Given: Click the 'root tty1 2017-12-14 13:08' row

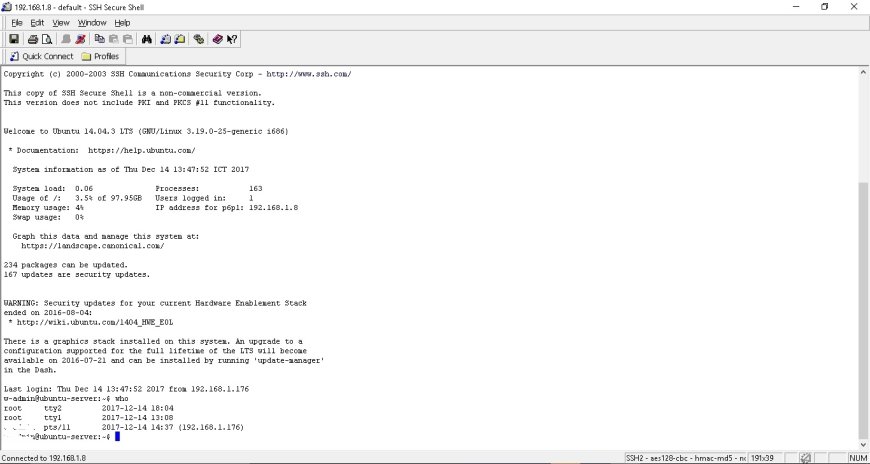Looking at the screenshot, I should point(88,417).
